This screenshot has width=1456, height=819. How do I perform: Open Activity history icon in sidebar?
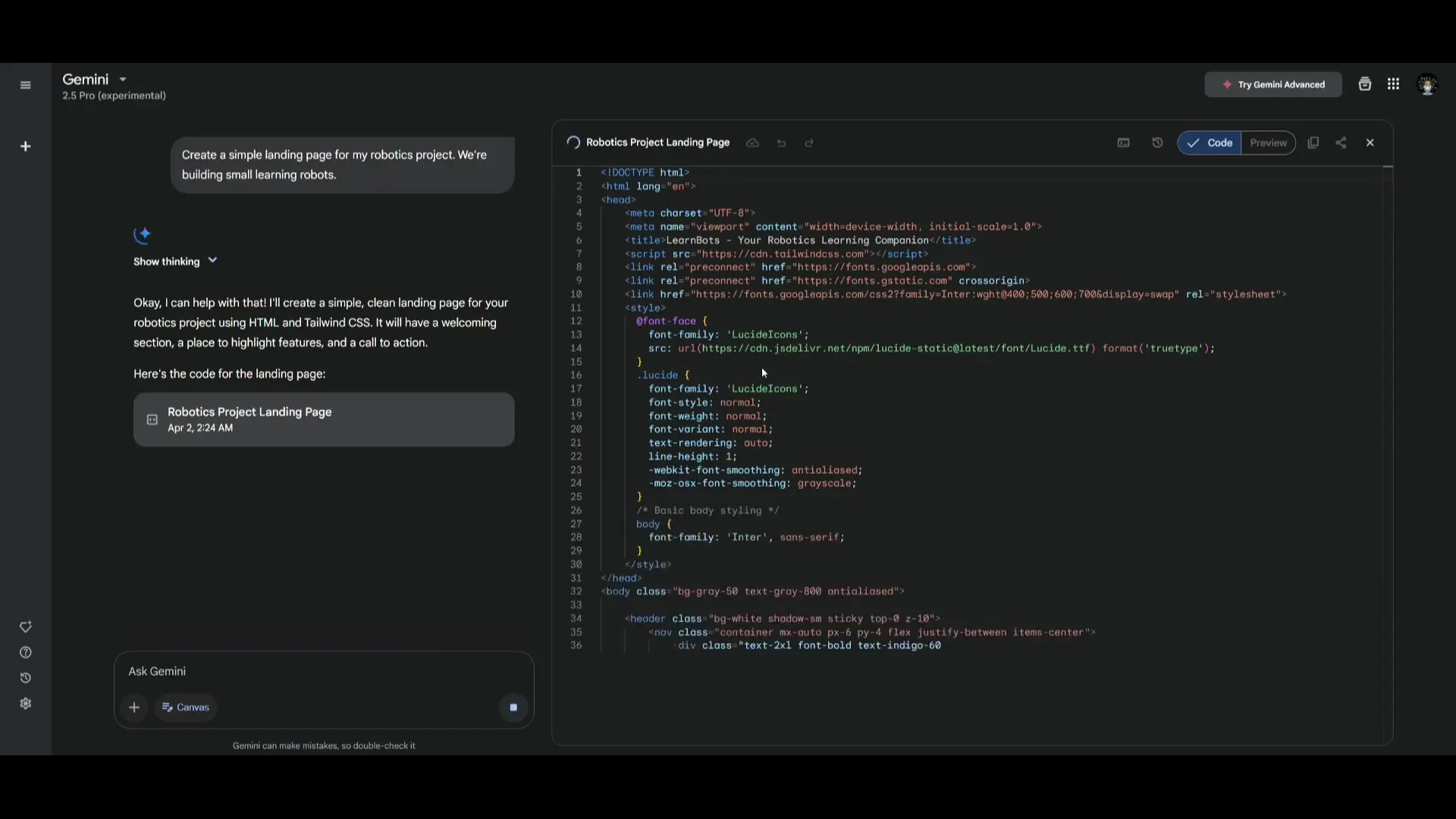[x=25, y=678]
